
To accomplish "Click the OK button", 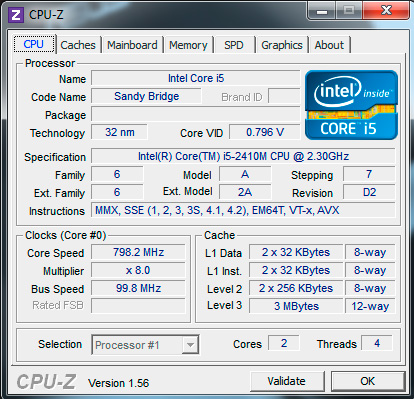I will (368, 381).
